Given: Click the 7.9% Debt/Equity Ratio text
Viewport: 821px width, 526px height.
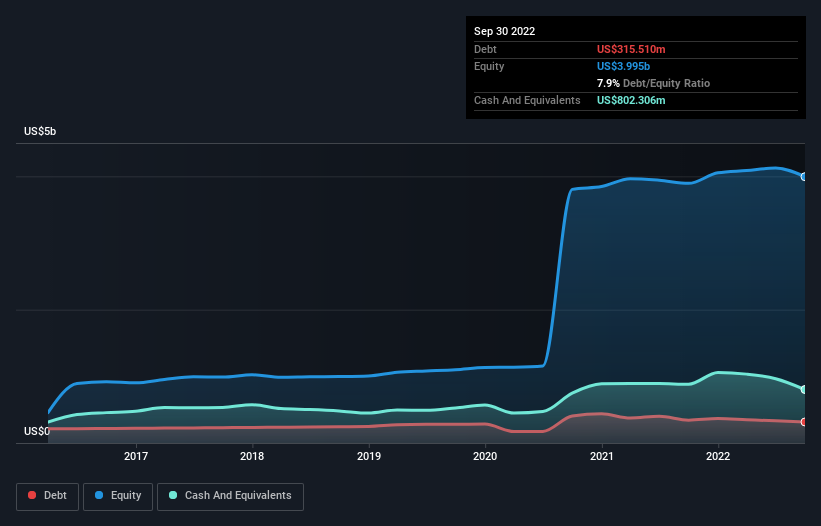Looking at the screenshot, I should click(x=653, y=83).
